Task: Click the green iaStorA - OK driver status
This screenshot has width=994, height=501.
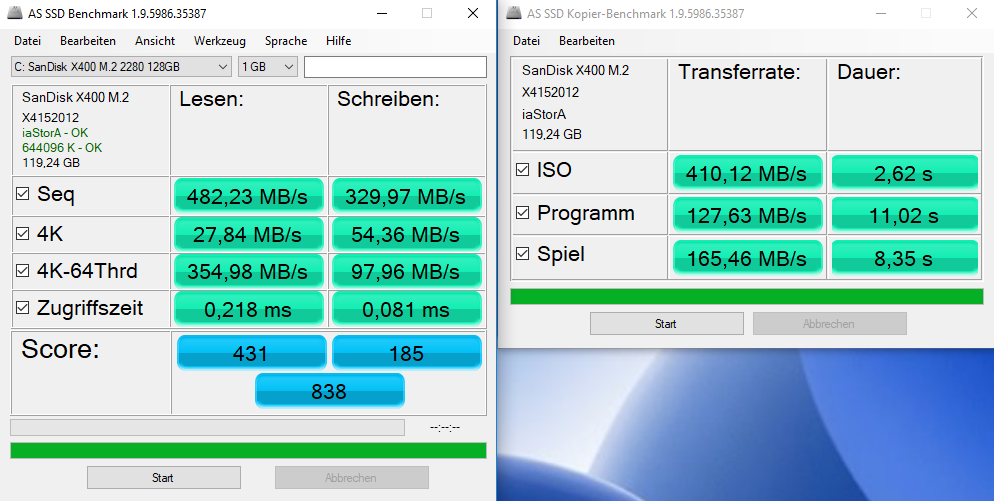Action: point(55,133)
